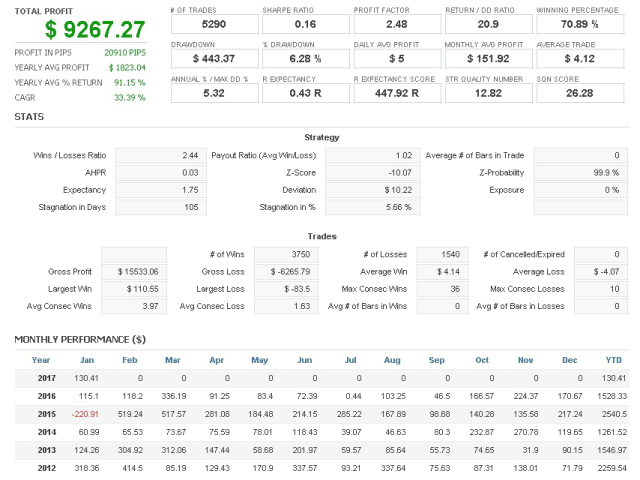Click the Year column header

pyautogui.click(x=41, y=360)
